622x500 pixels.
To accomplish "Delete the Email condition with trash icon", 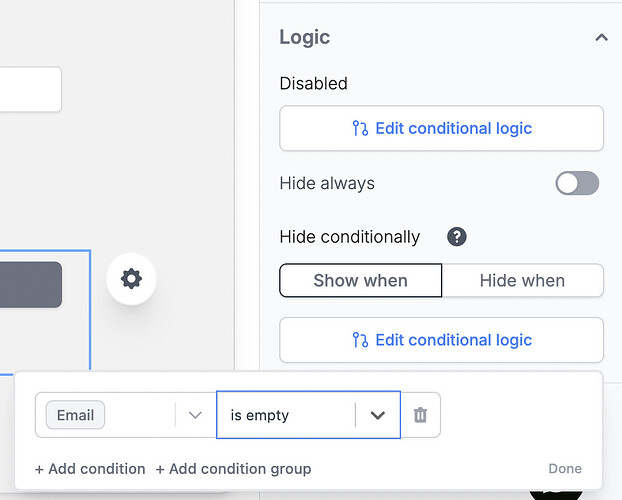I will 420,415.
